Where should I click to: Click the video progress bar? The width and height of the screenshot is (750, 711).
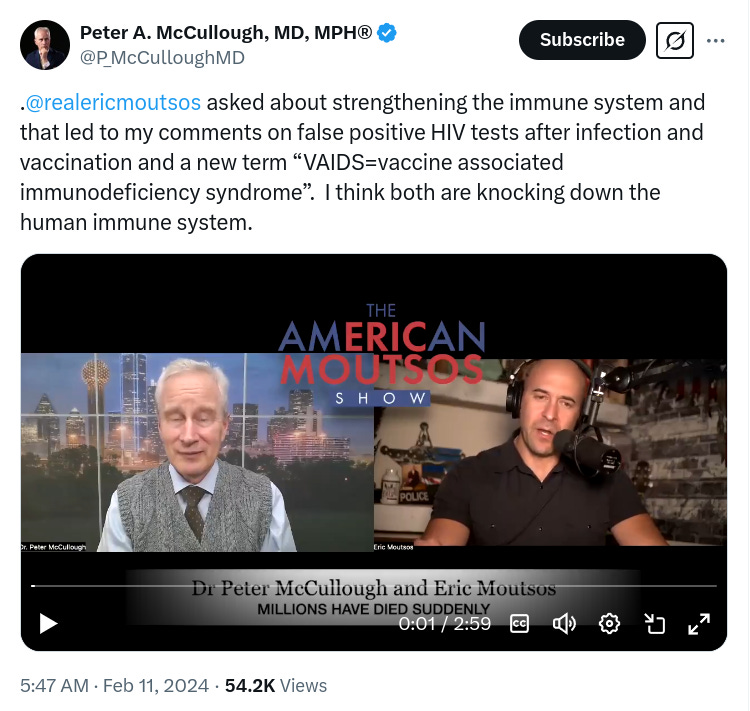click(x=374, y=586)
